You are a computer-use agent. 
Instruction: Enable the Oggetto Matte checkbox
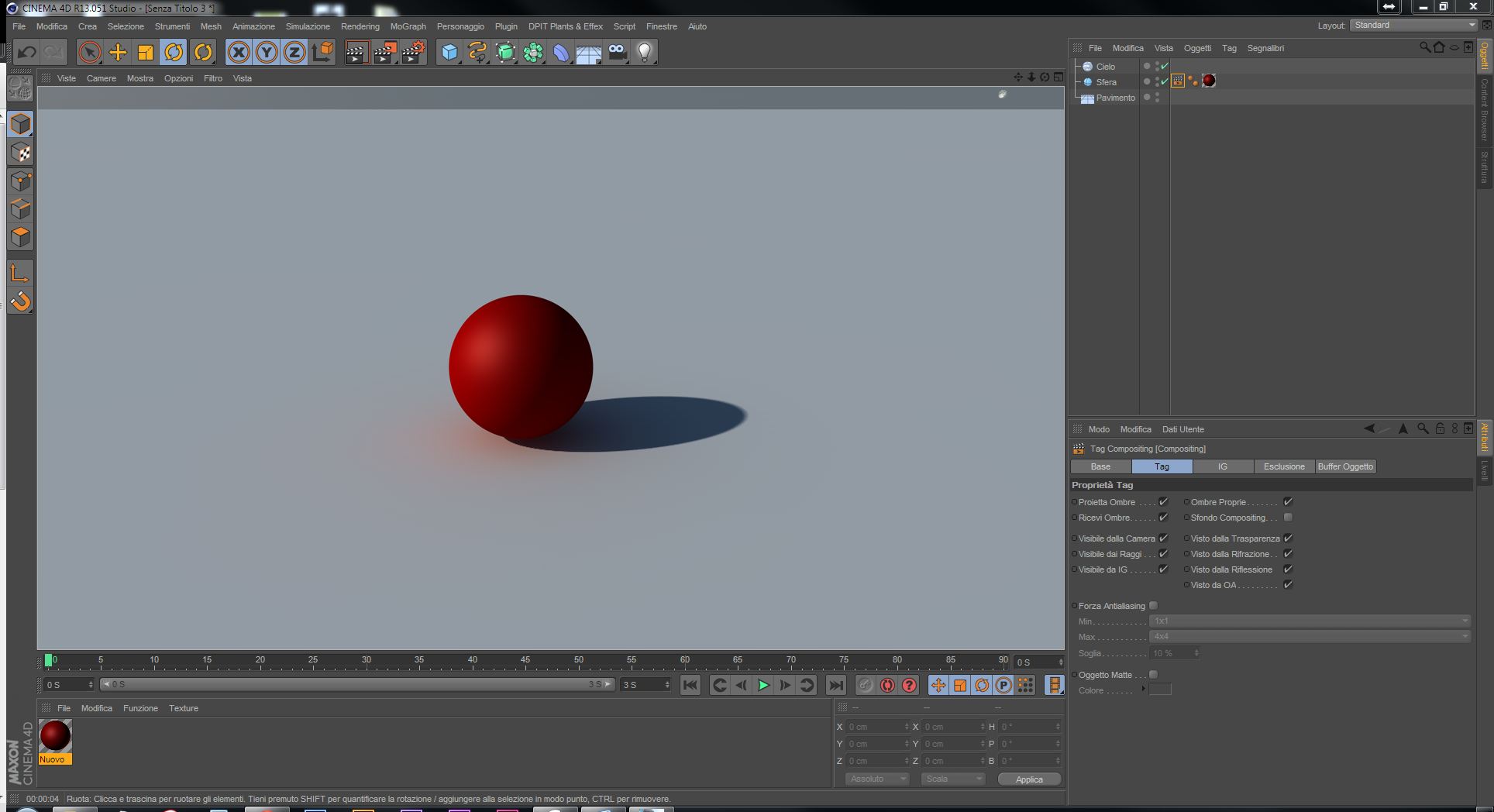[1153, 675]
